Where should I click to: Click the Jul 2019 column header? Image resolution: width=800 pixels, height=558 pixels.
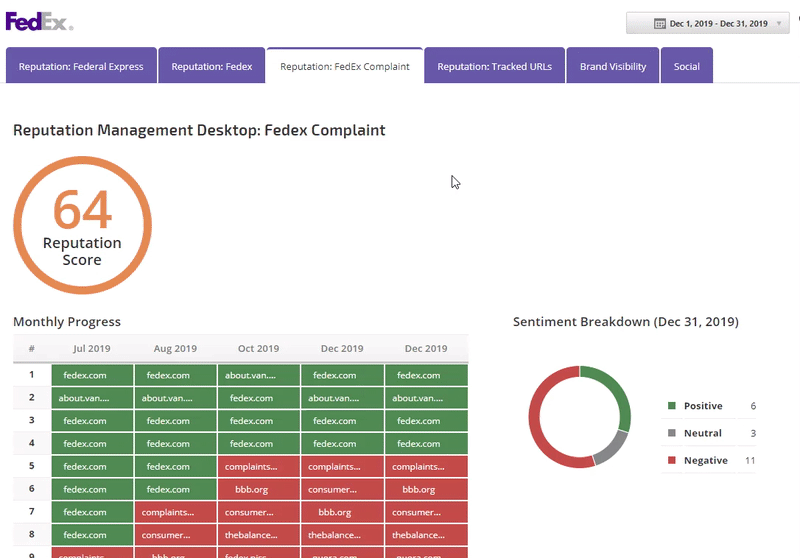[x=92, y=349]
